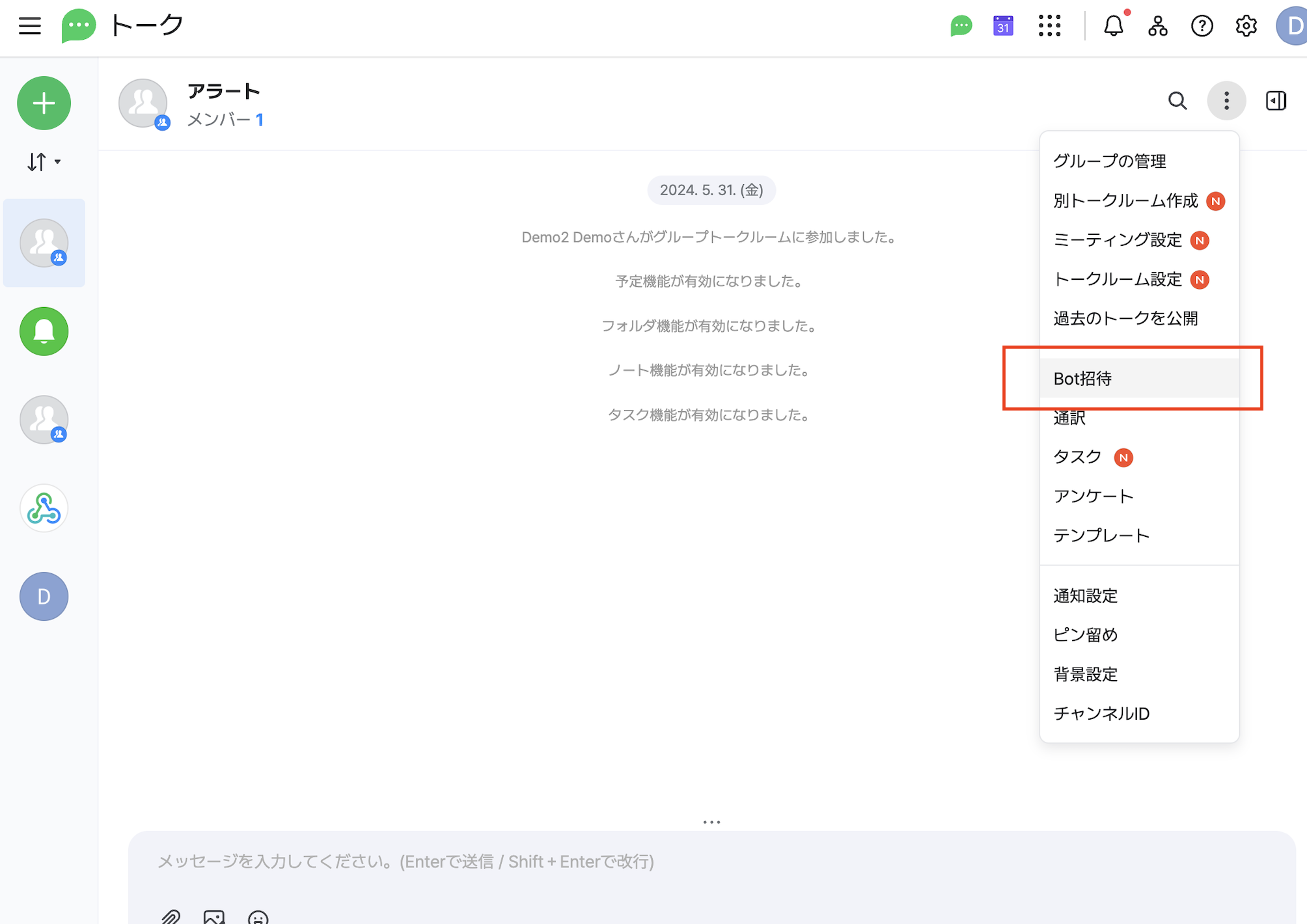This screenshot has height=924, width=1307.
Task: Select Bot招待 from the menu
Action: click(x=1082, y=379)
